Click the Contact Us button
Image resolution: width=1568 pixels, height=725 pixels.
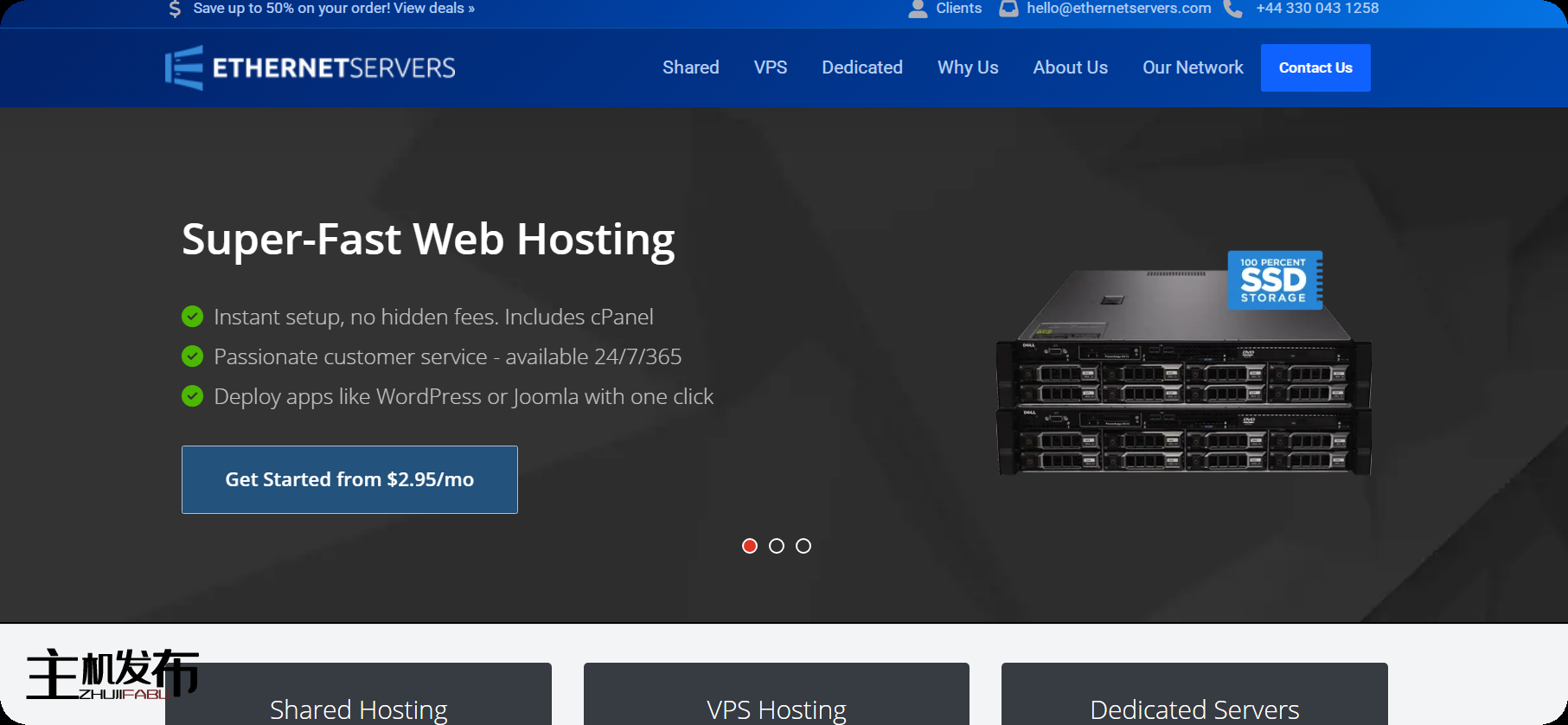1315,67
